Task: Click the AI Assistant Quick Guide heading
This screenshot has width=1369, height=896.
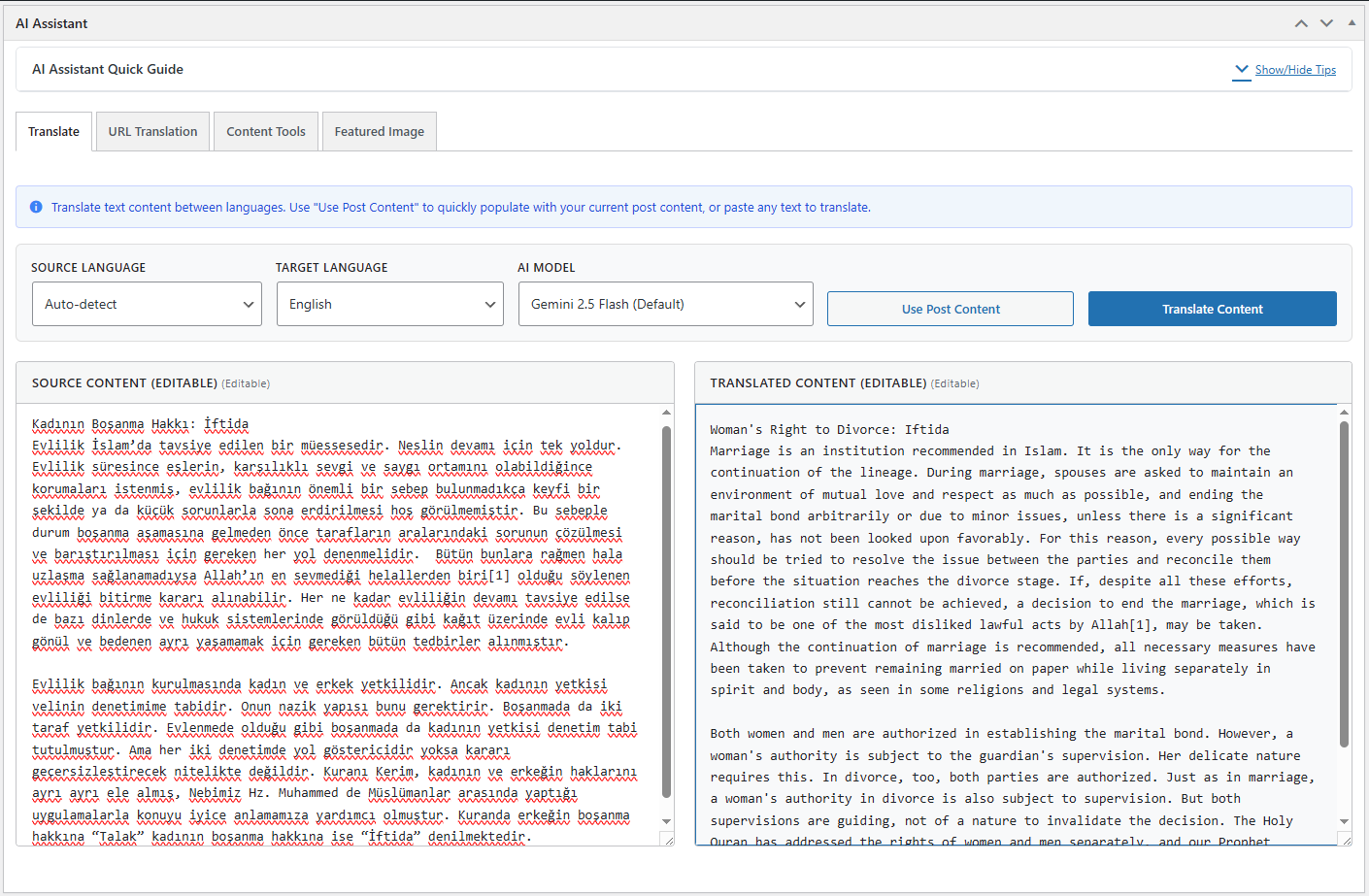Action: [108, 69]
